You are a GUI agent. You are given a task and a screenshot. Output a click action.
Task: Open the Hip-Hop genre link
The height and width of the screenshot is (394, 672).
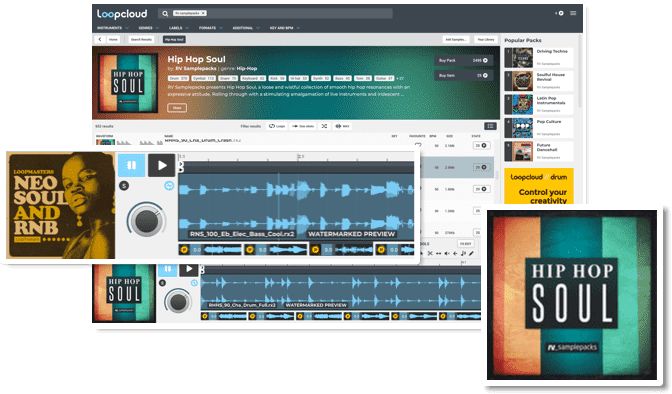(247, 68)
